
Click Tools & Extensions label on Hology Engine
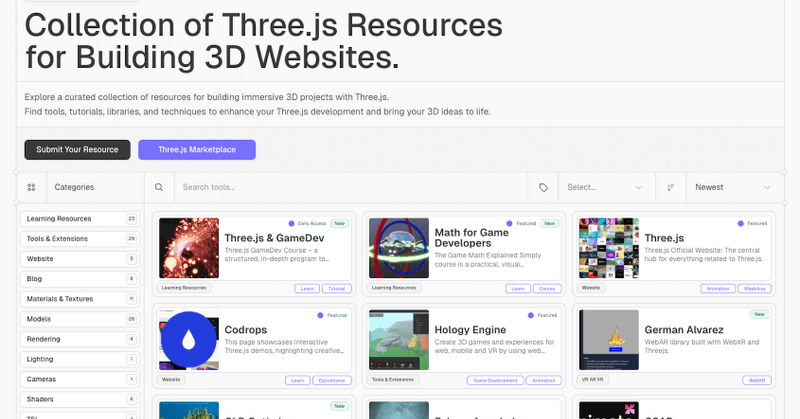coord(393,380)
